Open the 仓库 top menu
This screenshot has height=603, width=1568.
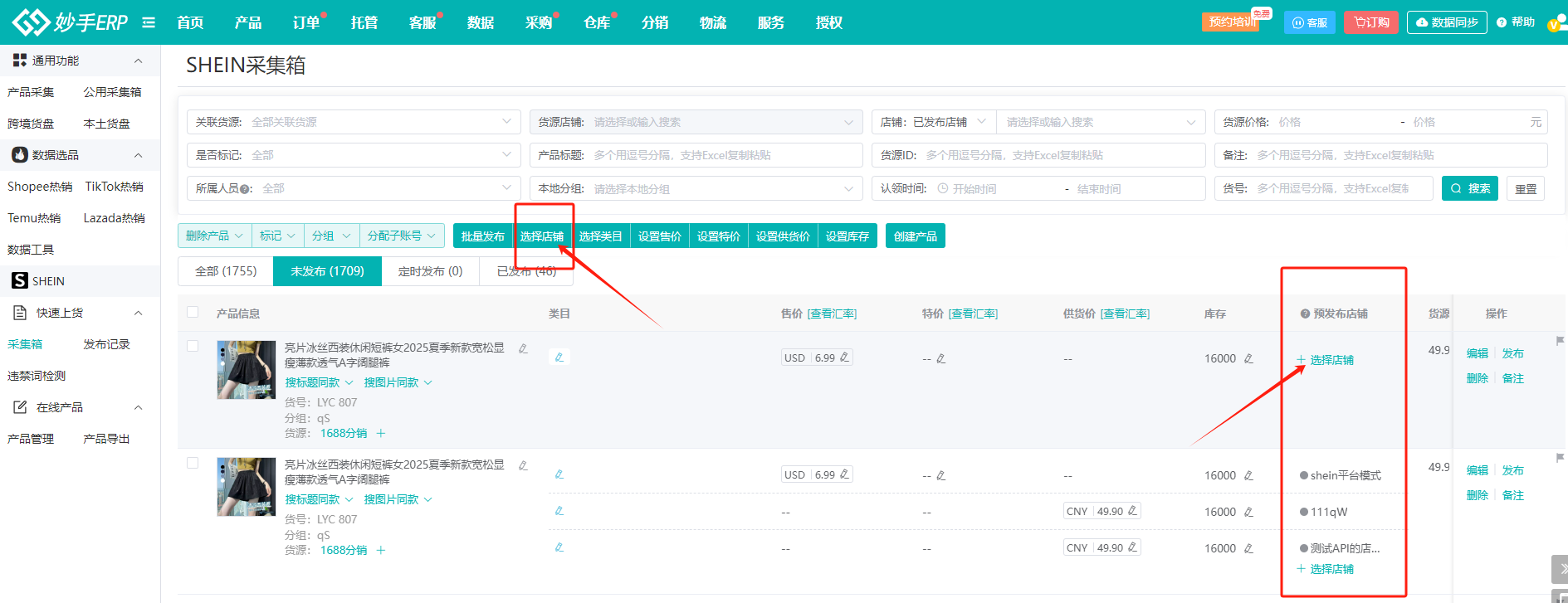click(597, 22)
